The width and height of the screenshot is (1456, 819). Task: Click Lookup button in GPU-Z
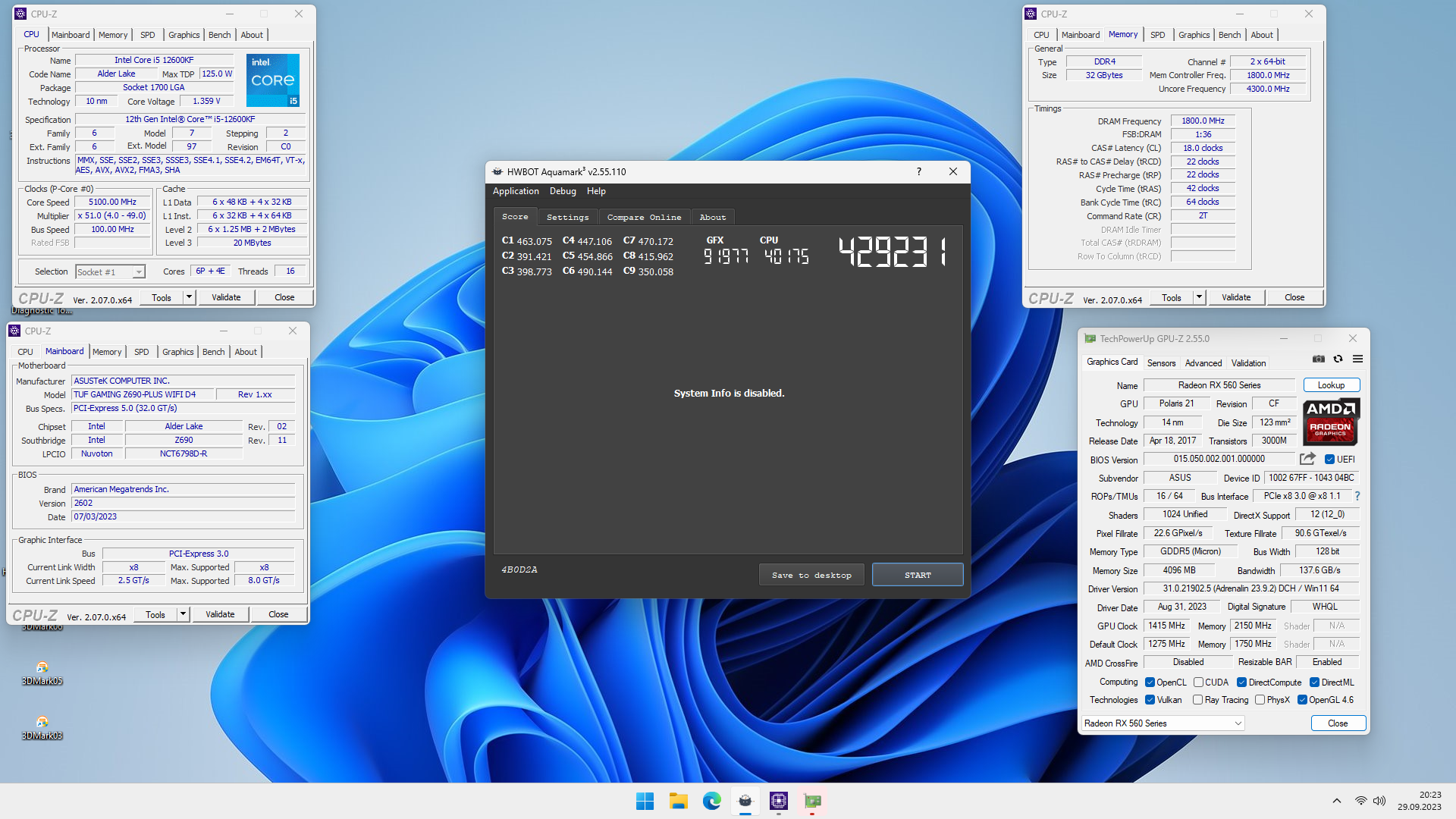coord(1331,385)
